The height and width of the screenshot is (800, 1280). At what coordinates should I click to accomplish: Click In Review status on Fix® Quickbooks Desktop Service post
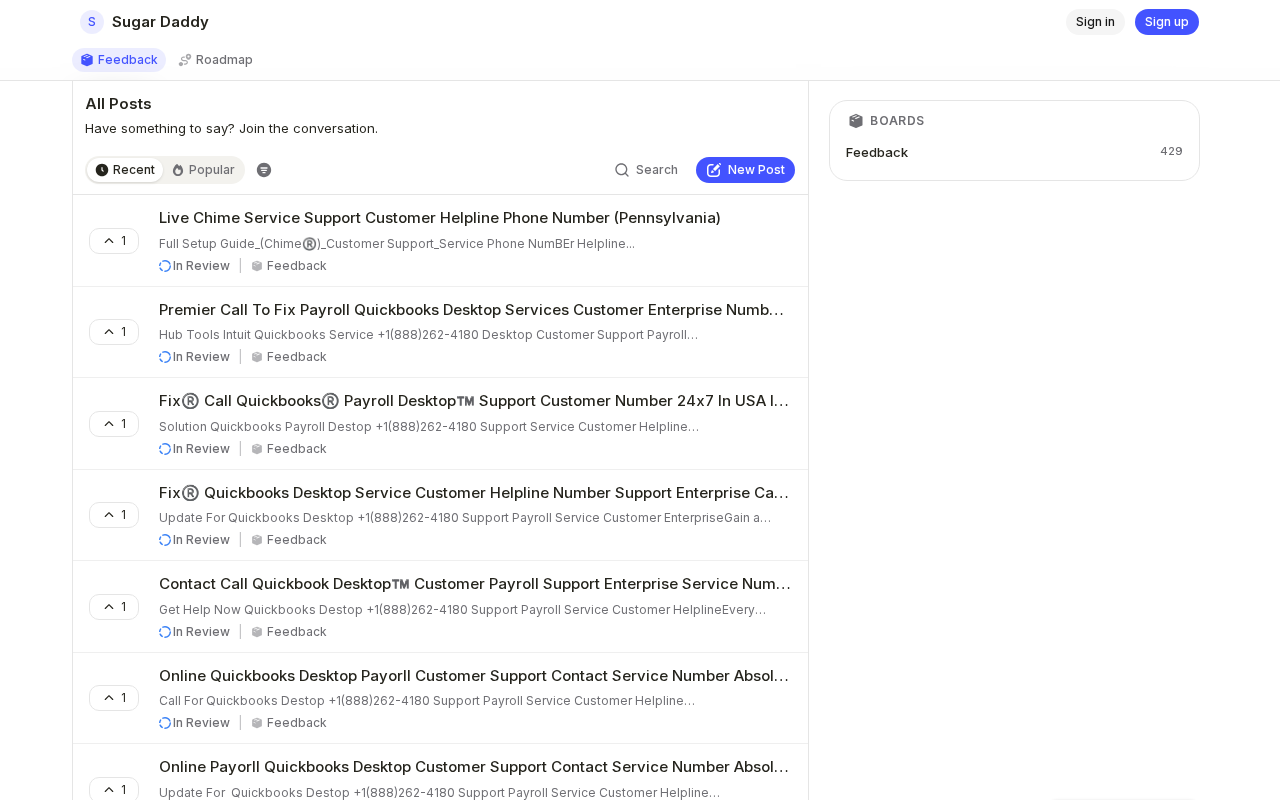(x=194, y=540)
